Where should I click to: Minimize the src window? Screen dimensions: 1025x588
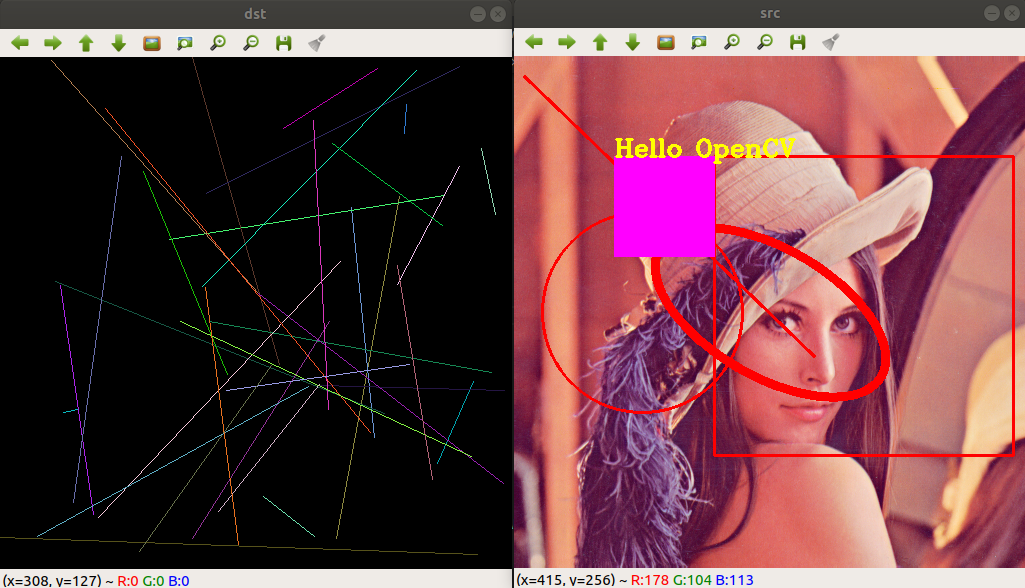tap(992, 13)
